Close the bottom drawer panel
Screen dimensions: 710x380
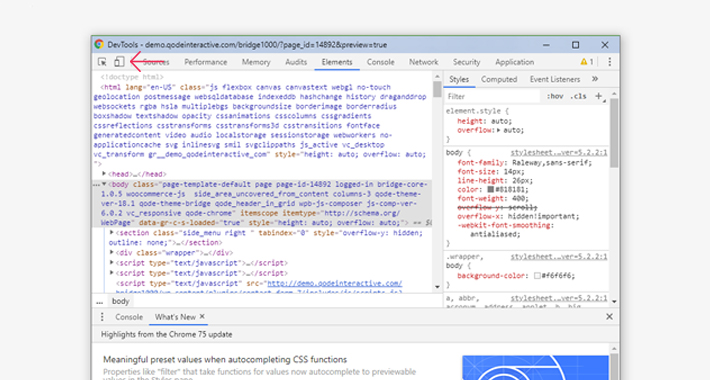[x=609, y=317]
